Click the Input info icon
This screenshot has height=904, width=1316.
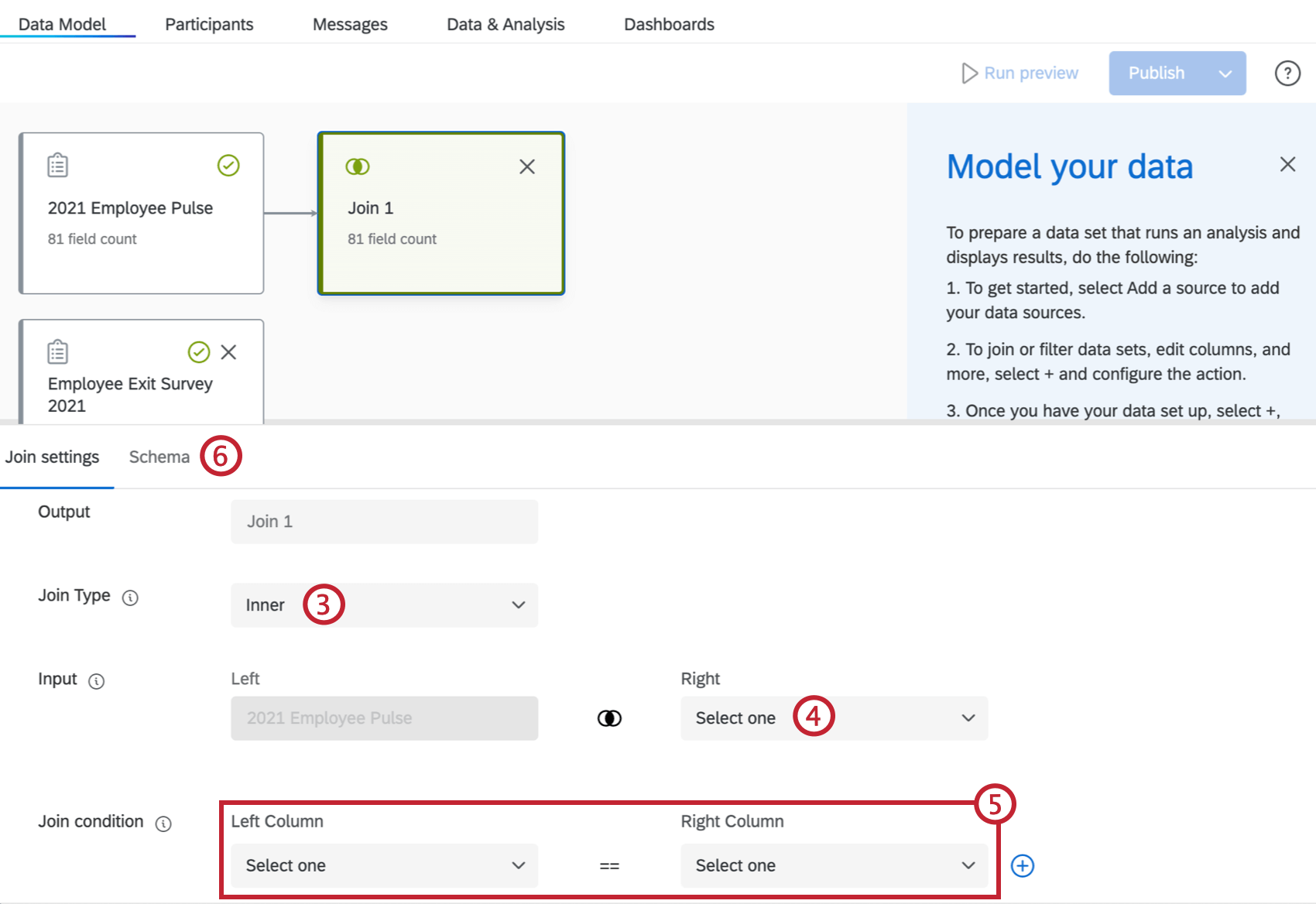pyautogui.click(x=96, y=681)
